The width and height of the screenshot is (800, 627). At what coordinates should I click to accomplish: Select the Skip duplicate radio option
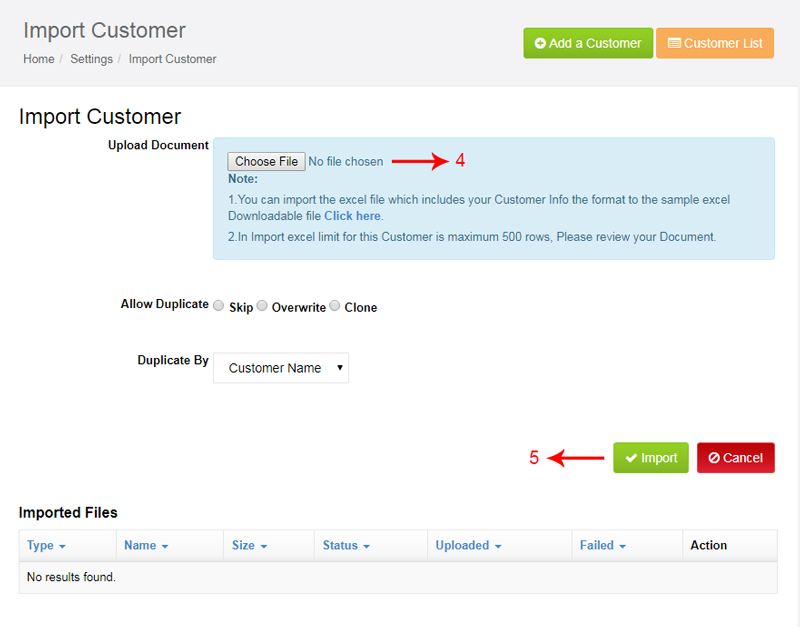pyautogui.click(x=218, y=306)
